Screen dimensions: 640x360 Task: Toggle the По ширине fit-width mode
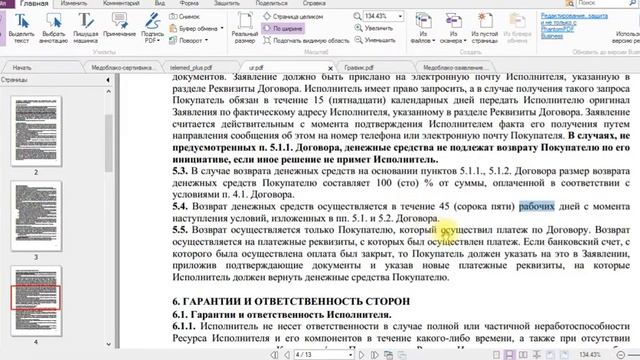283,29
